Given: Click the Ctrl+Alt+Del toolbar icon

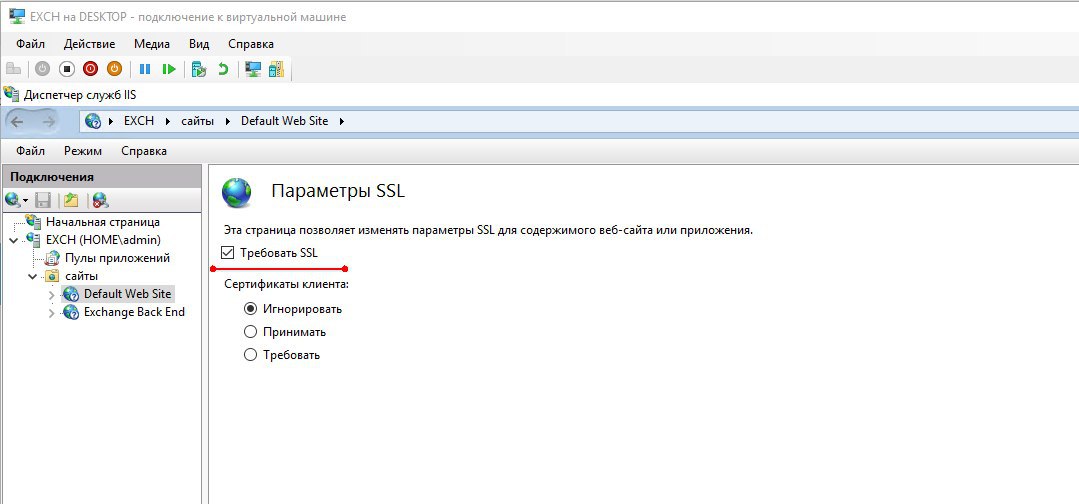Looking at the screenshot, I should pos(13,69).
